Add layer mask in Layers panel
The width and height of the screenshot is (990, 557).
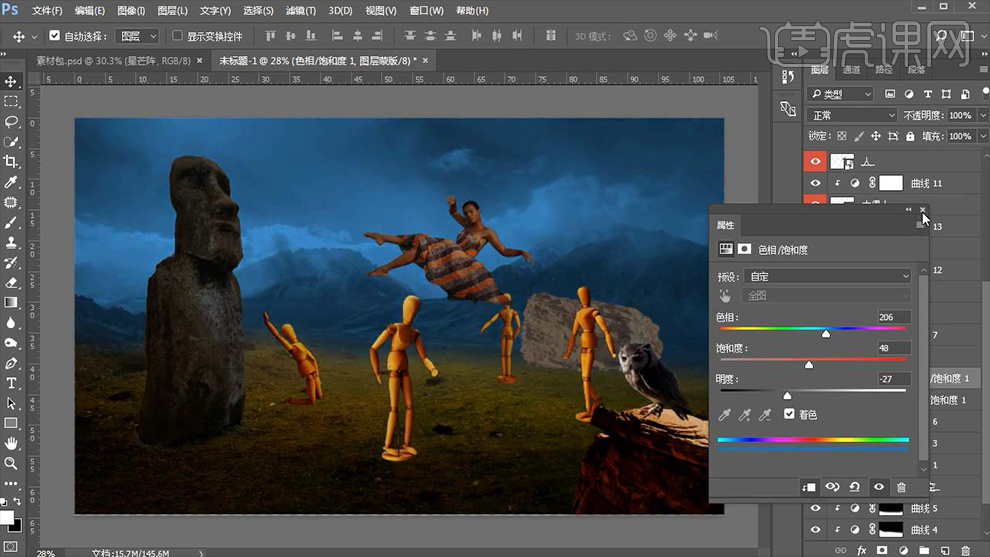882,550
